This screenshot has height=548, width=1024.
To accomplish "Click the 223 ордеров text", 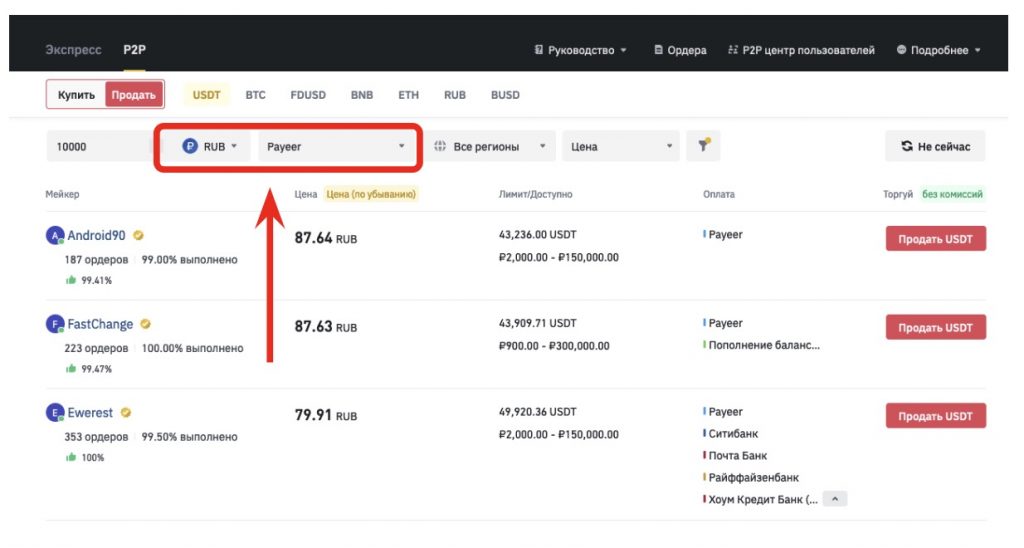I will (x=96, y=349).
